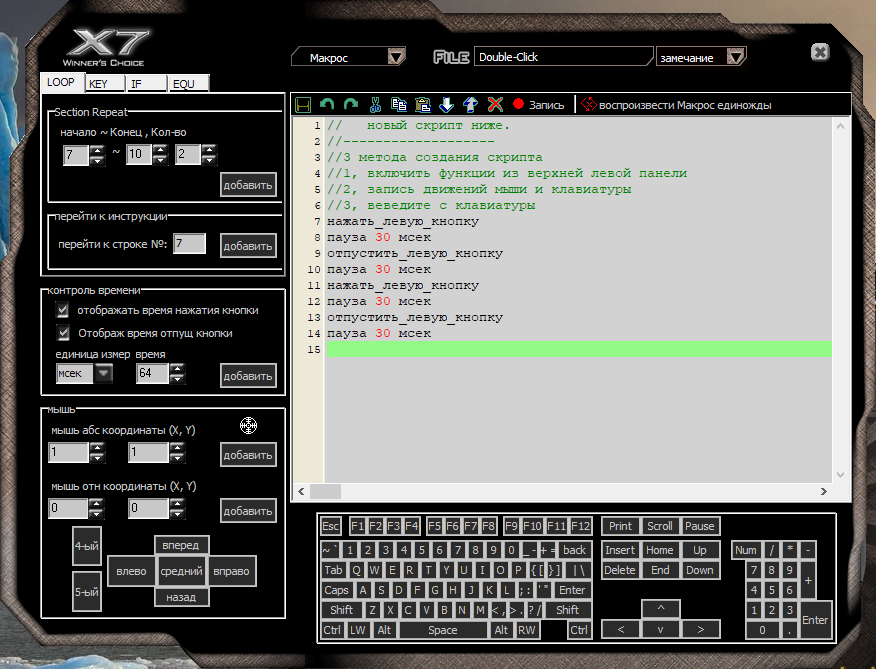Start recording with the Запись button
This screenshot has width=876, height=669.
pos(538,104)
